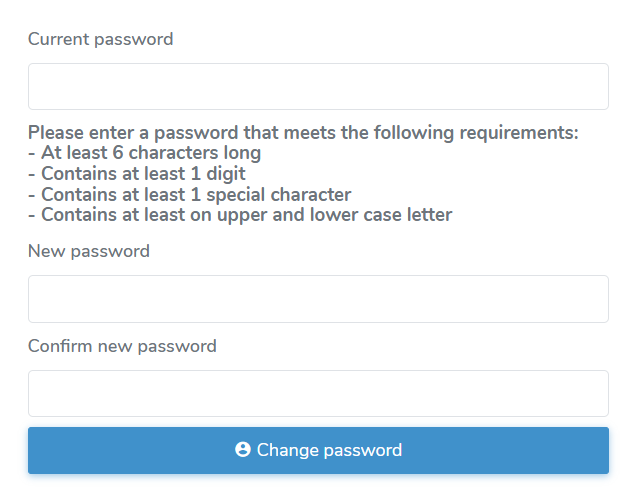
Task: Click the "New password" label text
Action: [x=89, y=251]
